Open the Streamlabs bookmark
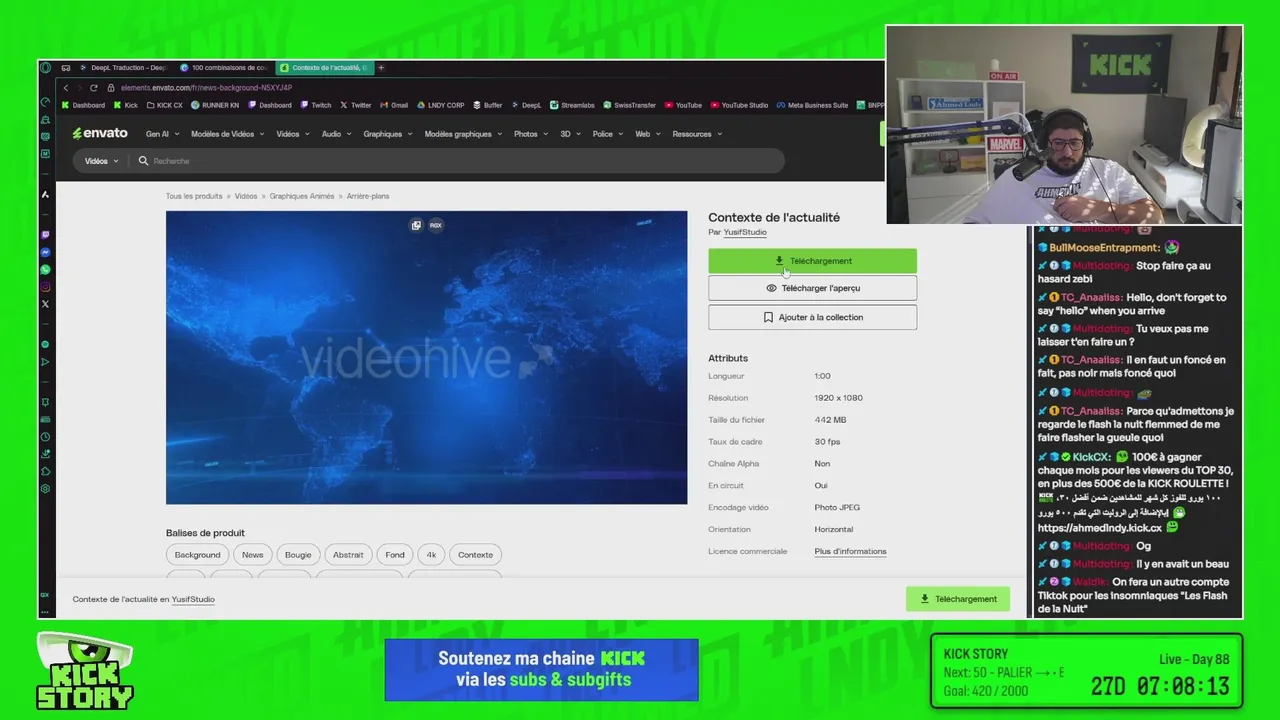Image resolution: width=1280 pixels, height=720 pixels. click(x=572, y=105)
